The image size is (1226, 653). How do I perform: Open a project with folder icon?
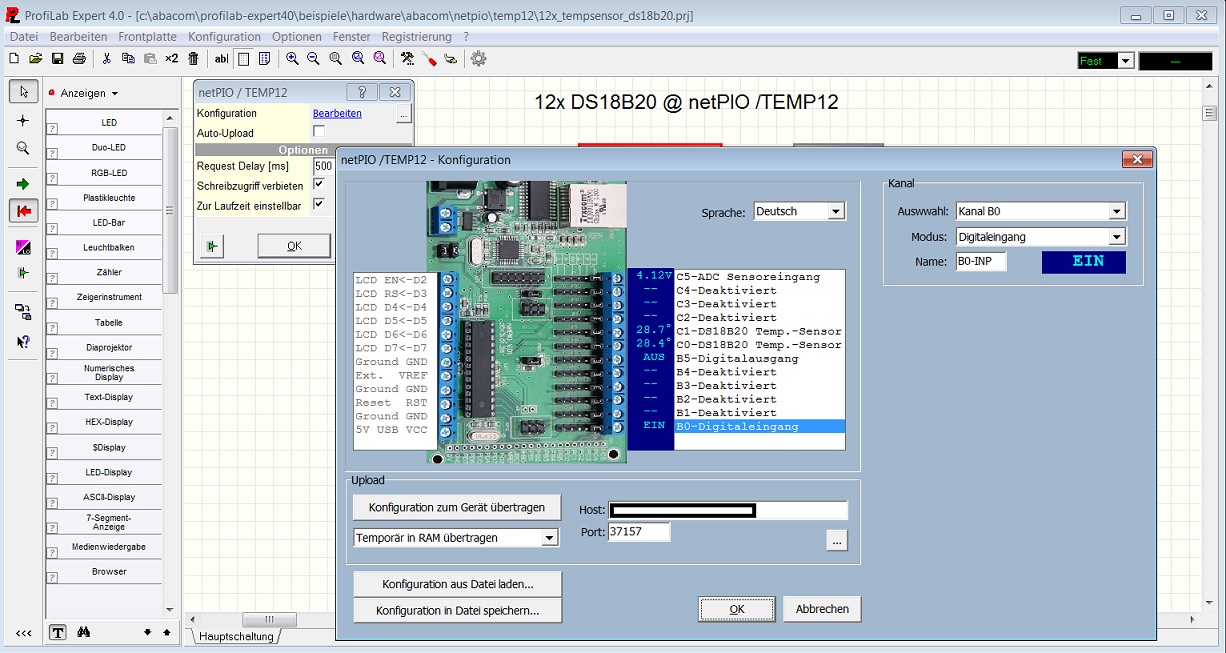click(x=36, y=59)
